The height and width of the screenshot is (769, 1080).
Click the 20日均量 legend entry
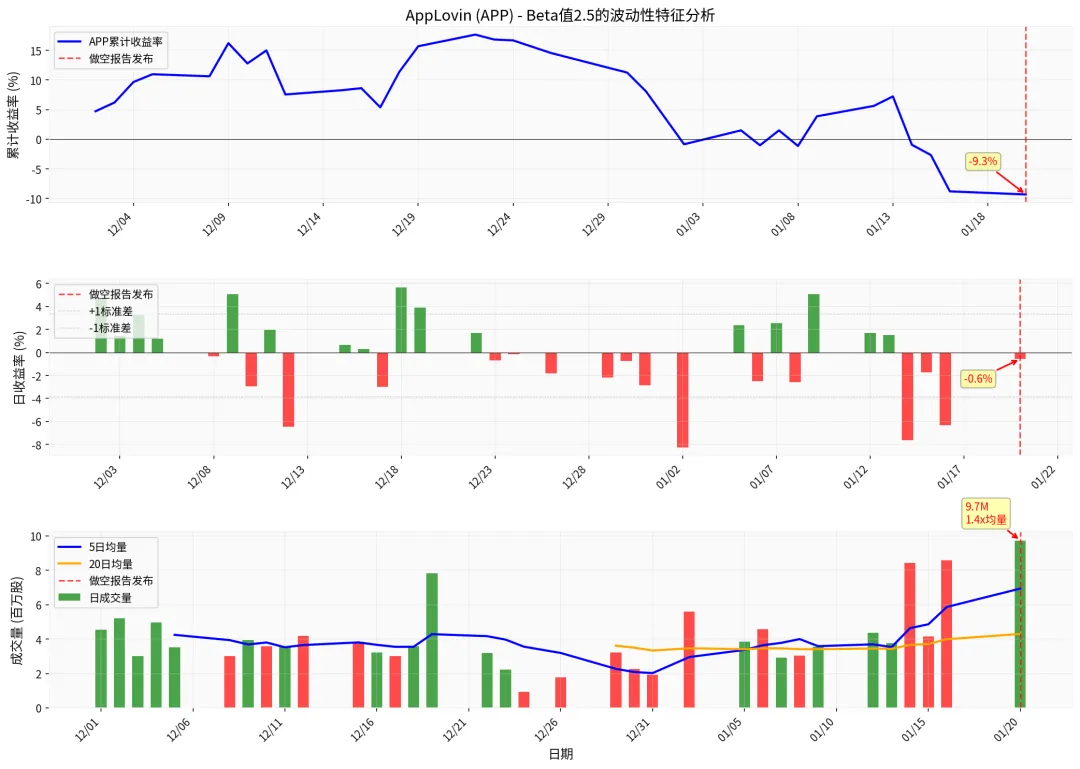point(95,564)
